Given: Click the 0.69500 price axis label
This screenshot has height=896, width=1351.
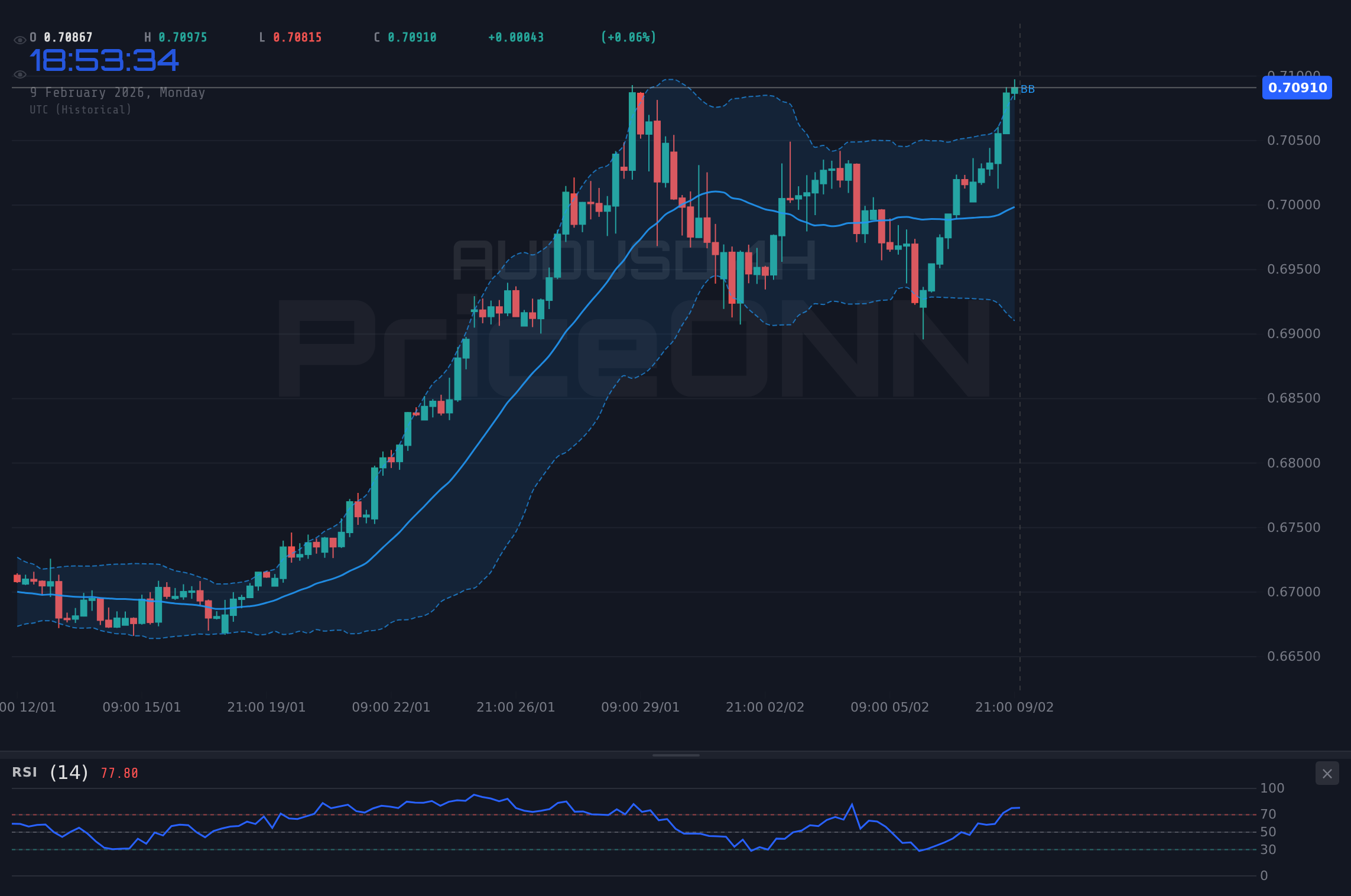Looking at the screenshot, I should 1294,270.
